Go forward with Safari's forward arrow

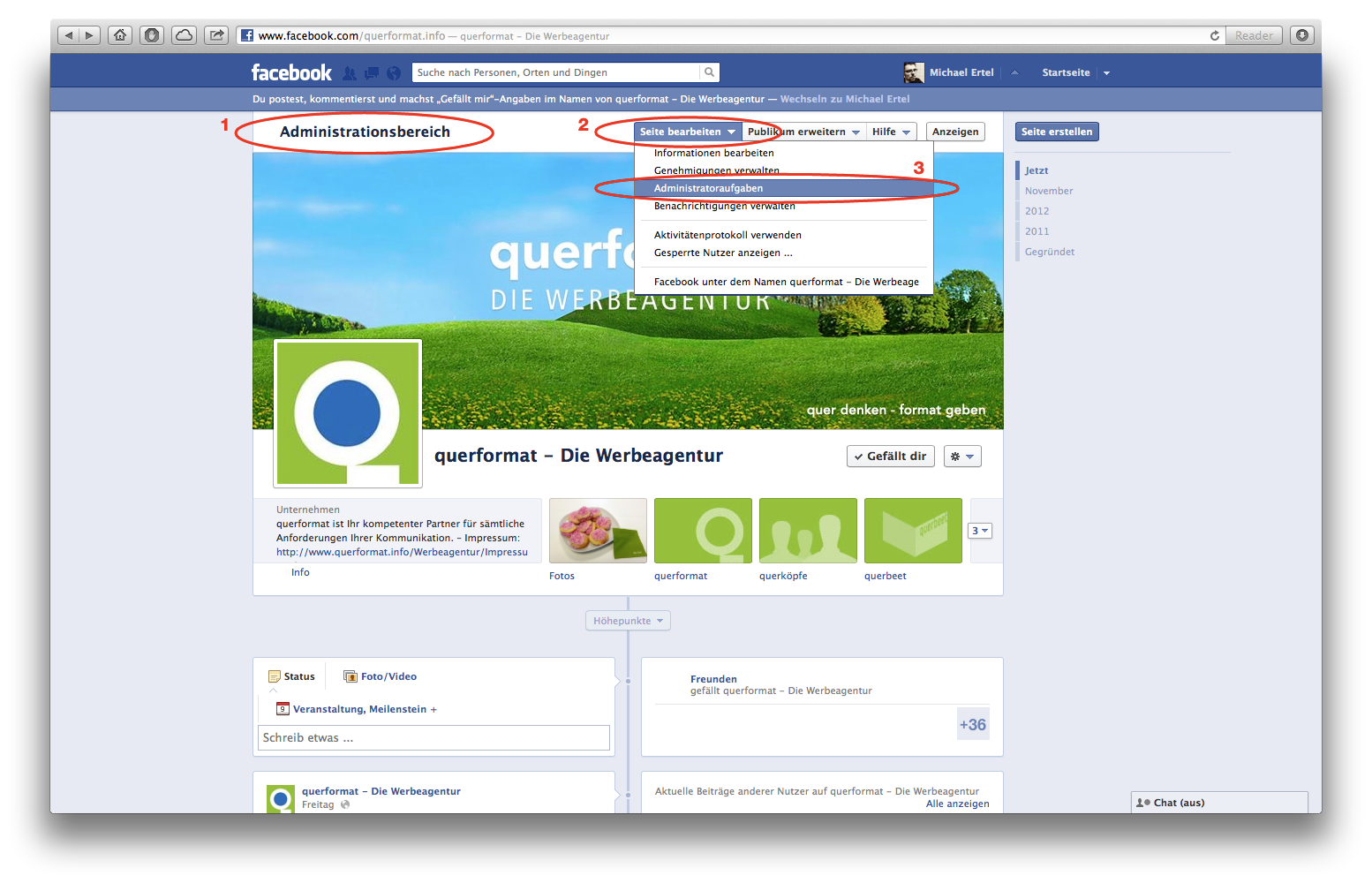[89, 35]
